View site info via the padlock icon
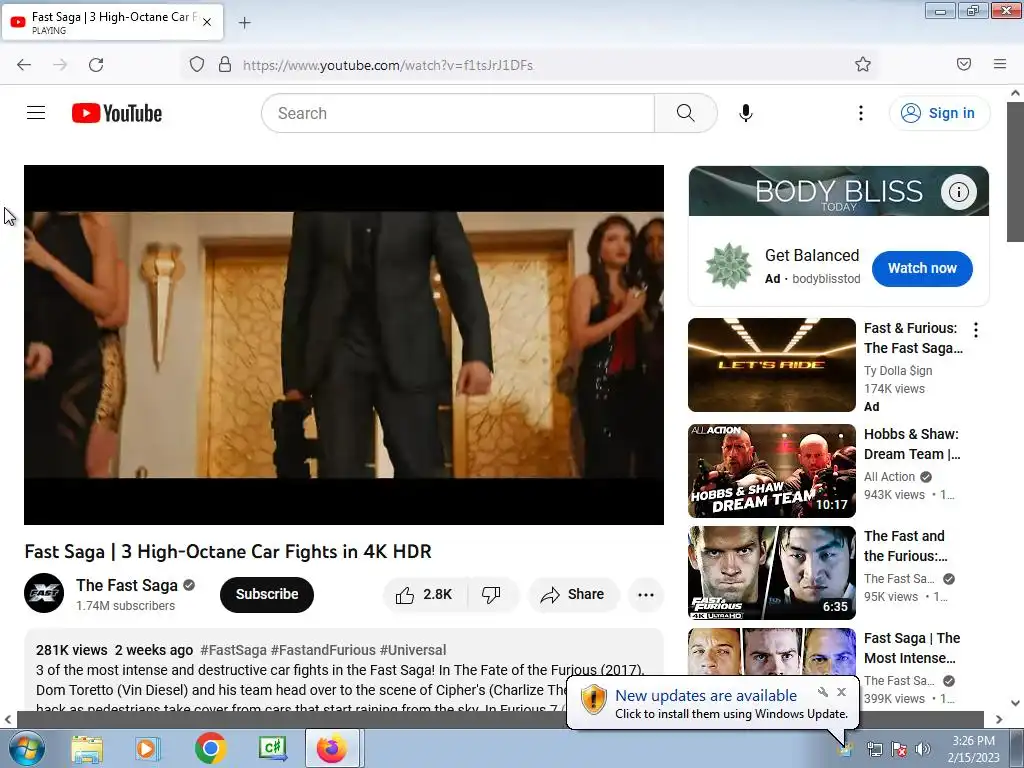The height and width of the screenshot is (768, 1024). click(225, 65)
